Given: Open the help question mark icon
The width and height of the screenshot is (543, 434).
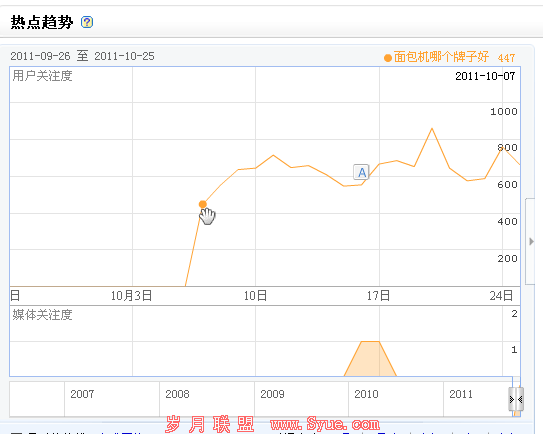Looking at the screenshot, I should click(x=87, y=22).
